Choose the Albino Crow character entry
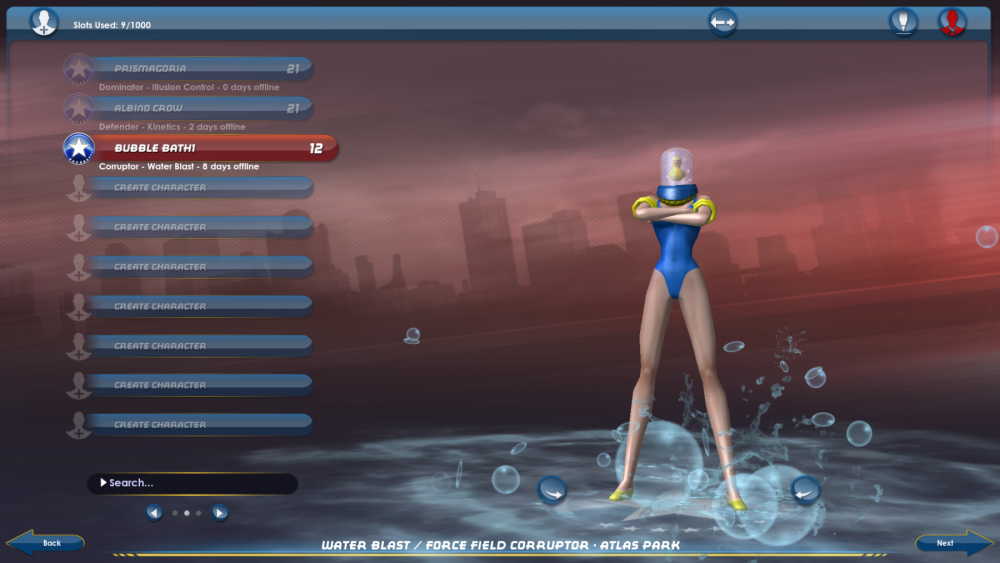The width and height of the screenshot is (1000, 563). click(200, 108)
